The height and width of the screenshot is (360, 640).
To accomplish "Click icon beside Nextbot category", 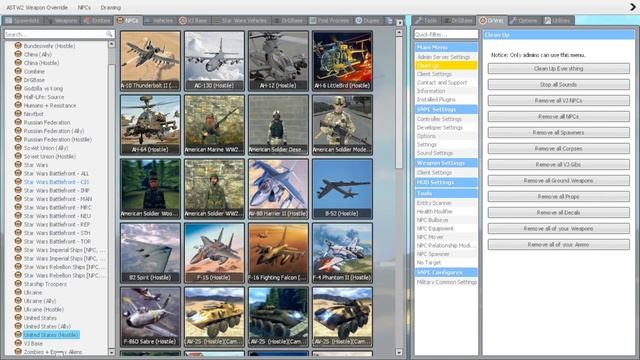I will point(18,113).
